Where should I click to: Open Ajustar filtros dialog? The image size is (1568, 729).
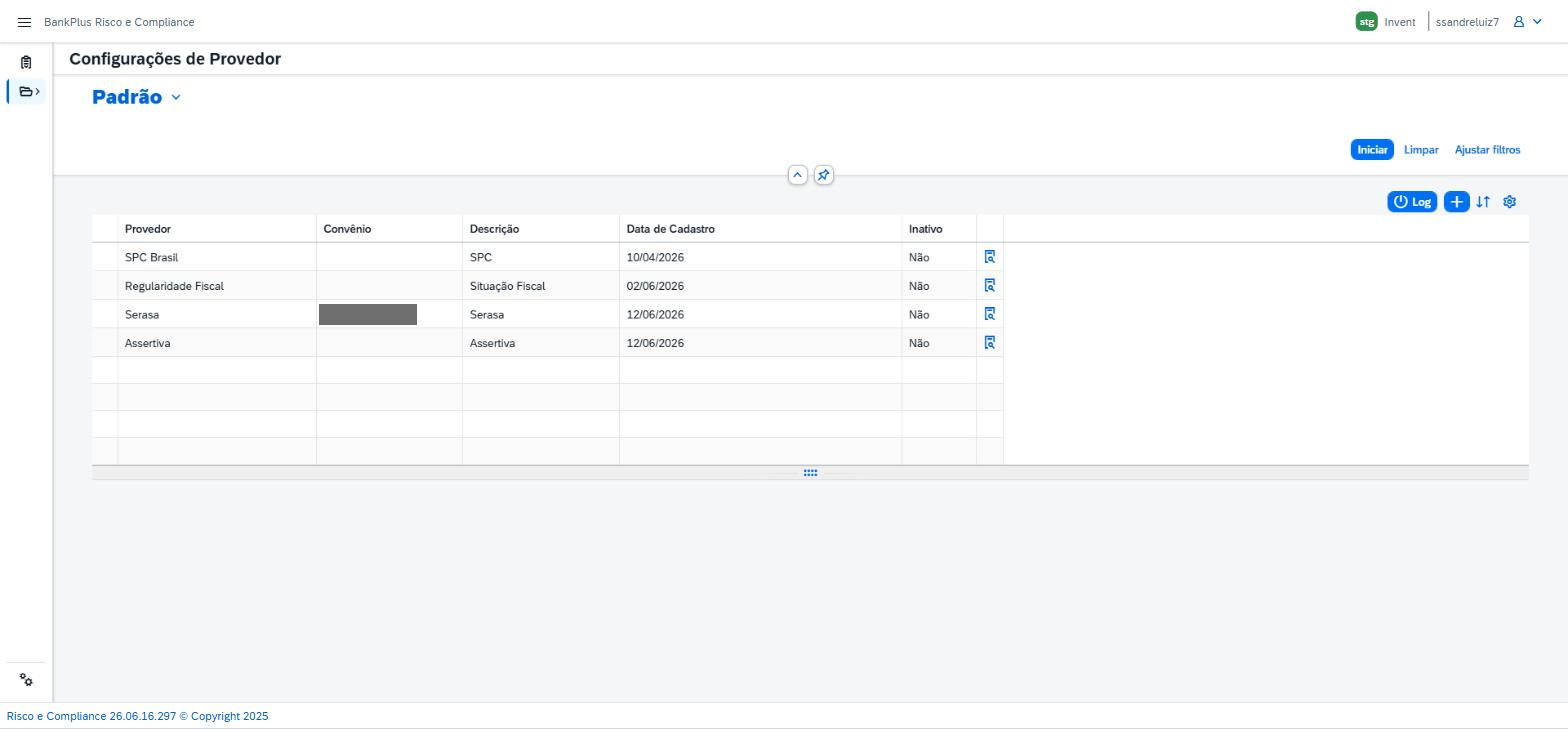[x=1487, y=150]
